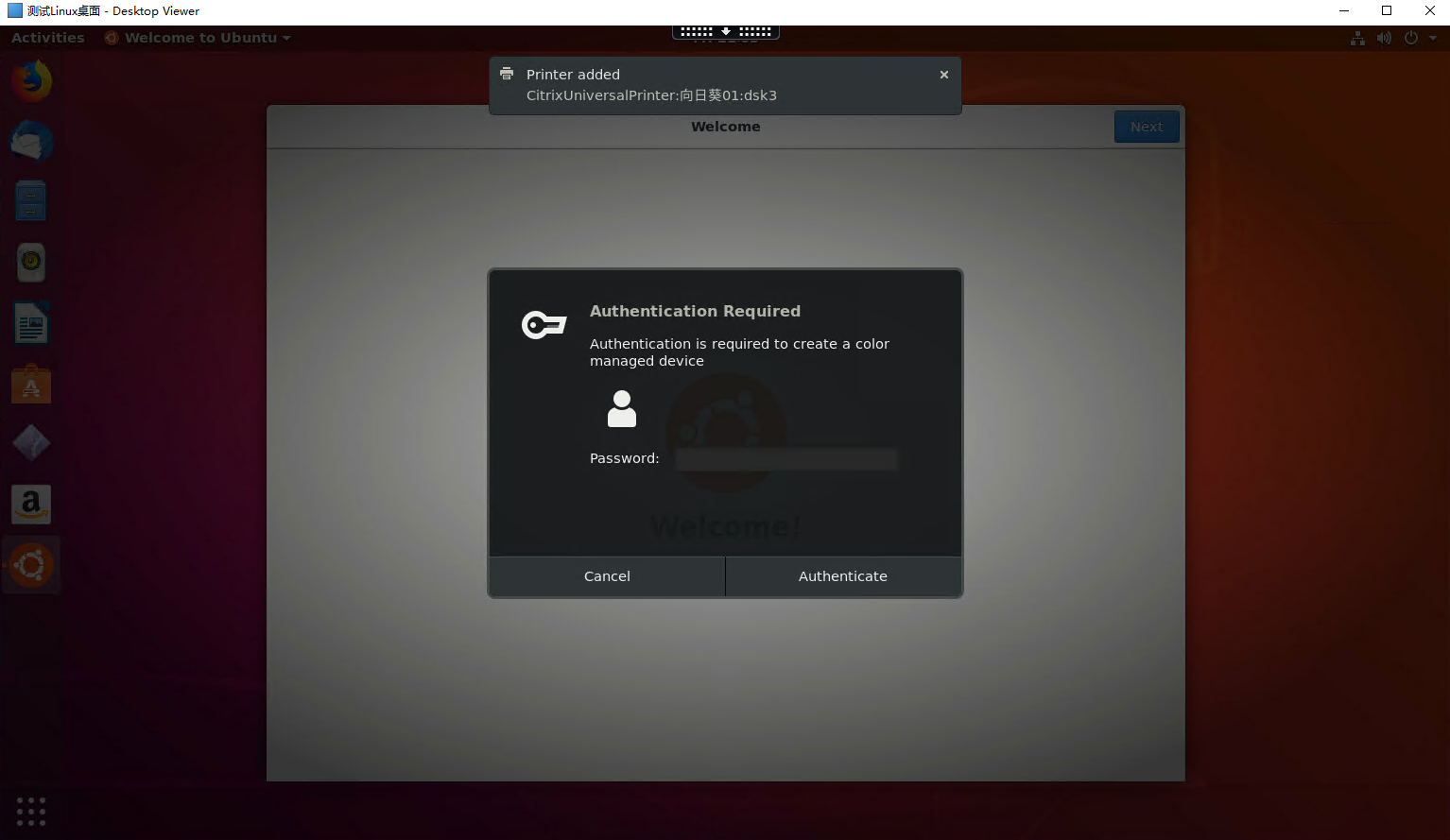Click the volume icon in the system tray
Image resolution: width=1450 pixels, height=840 pixels.
[1384, 38]
